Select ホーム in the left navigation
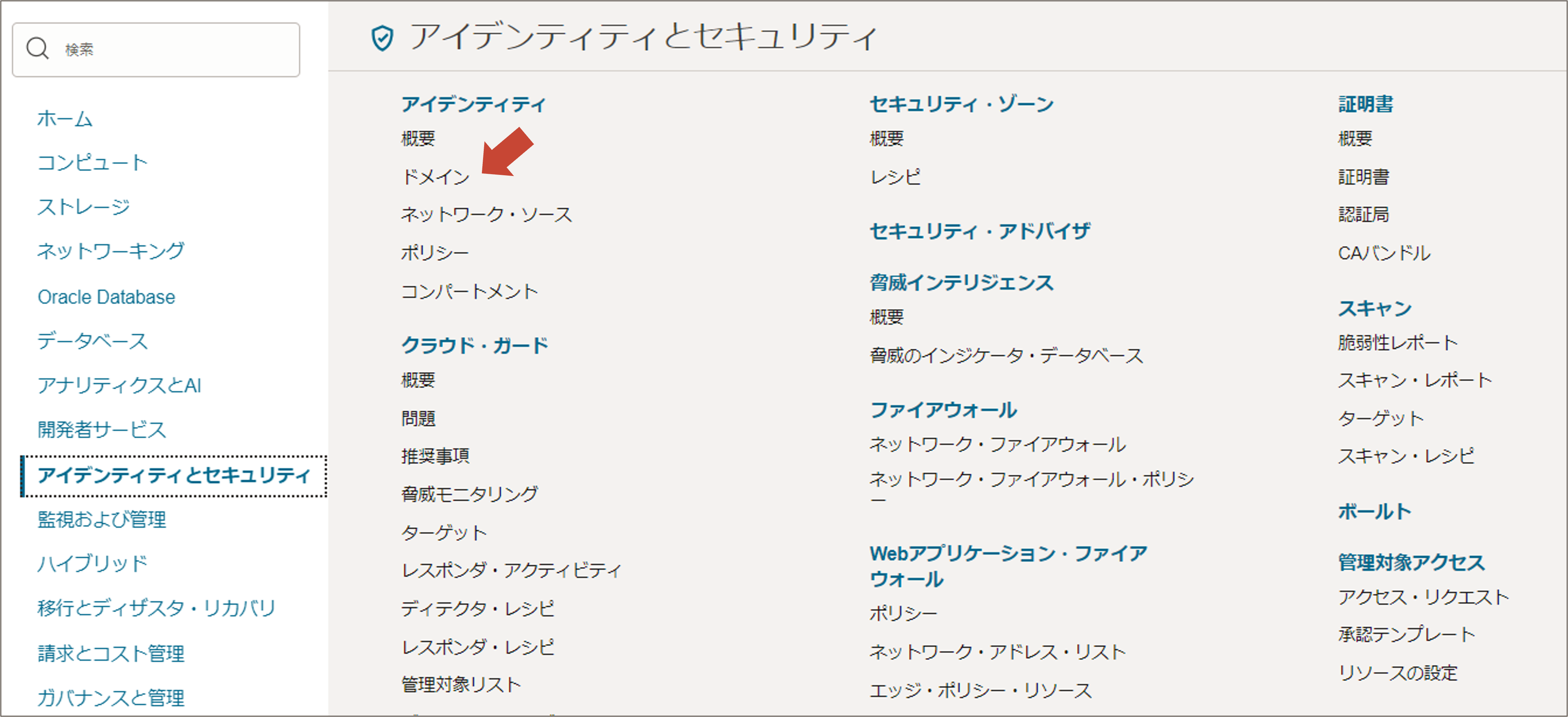Viewport: 1568px width, 717px height. tap(64, 119)
